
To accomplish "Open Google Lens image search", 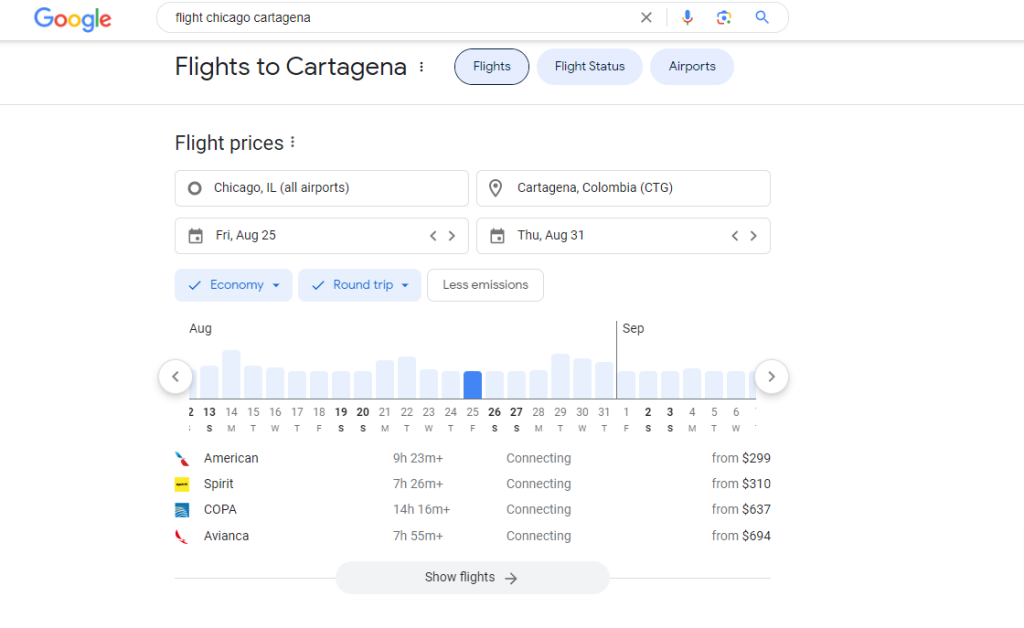I will point(724,17).
